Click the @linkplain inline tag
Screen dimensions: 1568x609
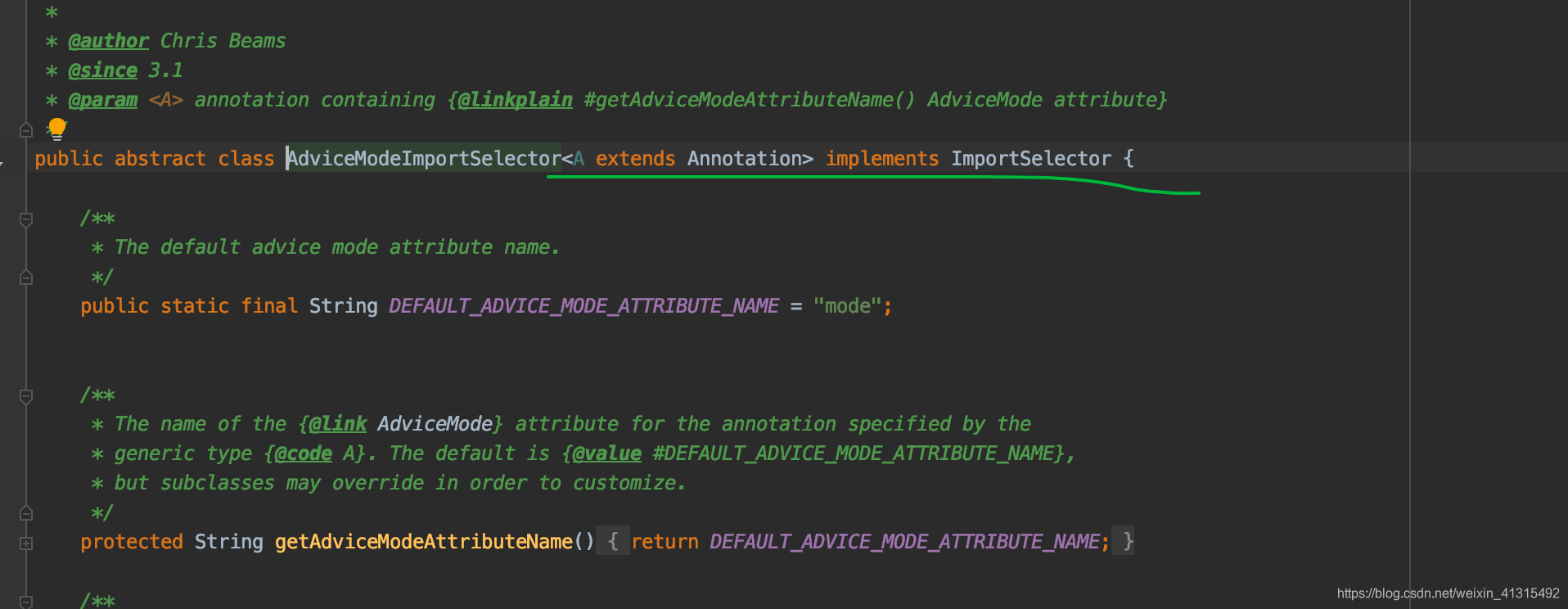coord(515,100)
